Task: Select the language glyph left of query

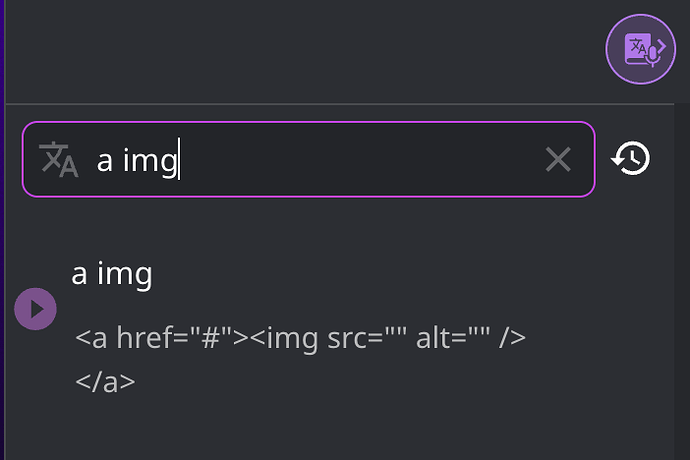Action: [x=59, y=159]
